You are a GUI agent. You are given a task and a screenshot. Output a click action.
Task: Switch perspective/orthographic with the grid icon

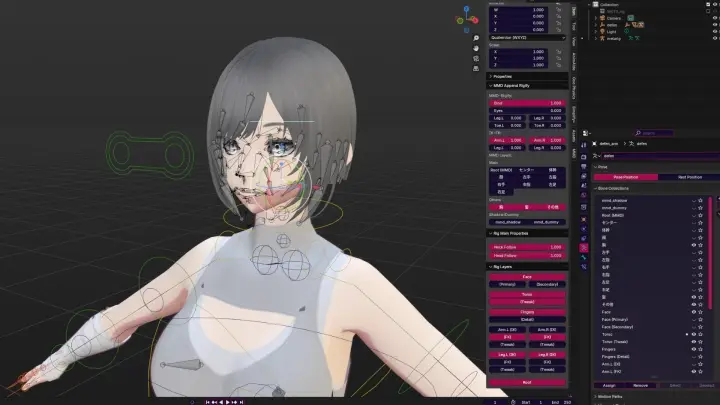(x=476, y=68)
